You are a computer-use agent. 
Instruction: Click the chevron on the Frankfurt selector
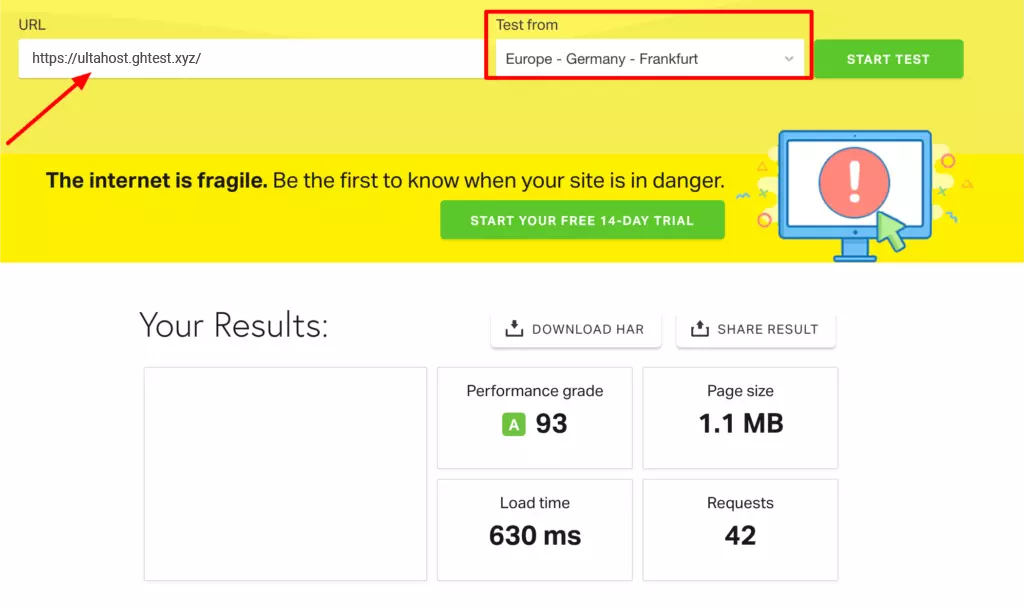click(791, 59)
